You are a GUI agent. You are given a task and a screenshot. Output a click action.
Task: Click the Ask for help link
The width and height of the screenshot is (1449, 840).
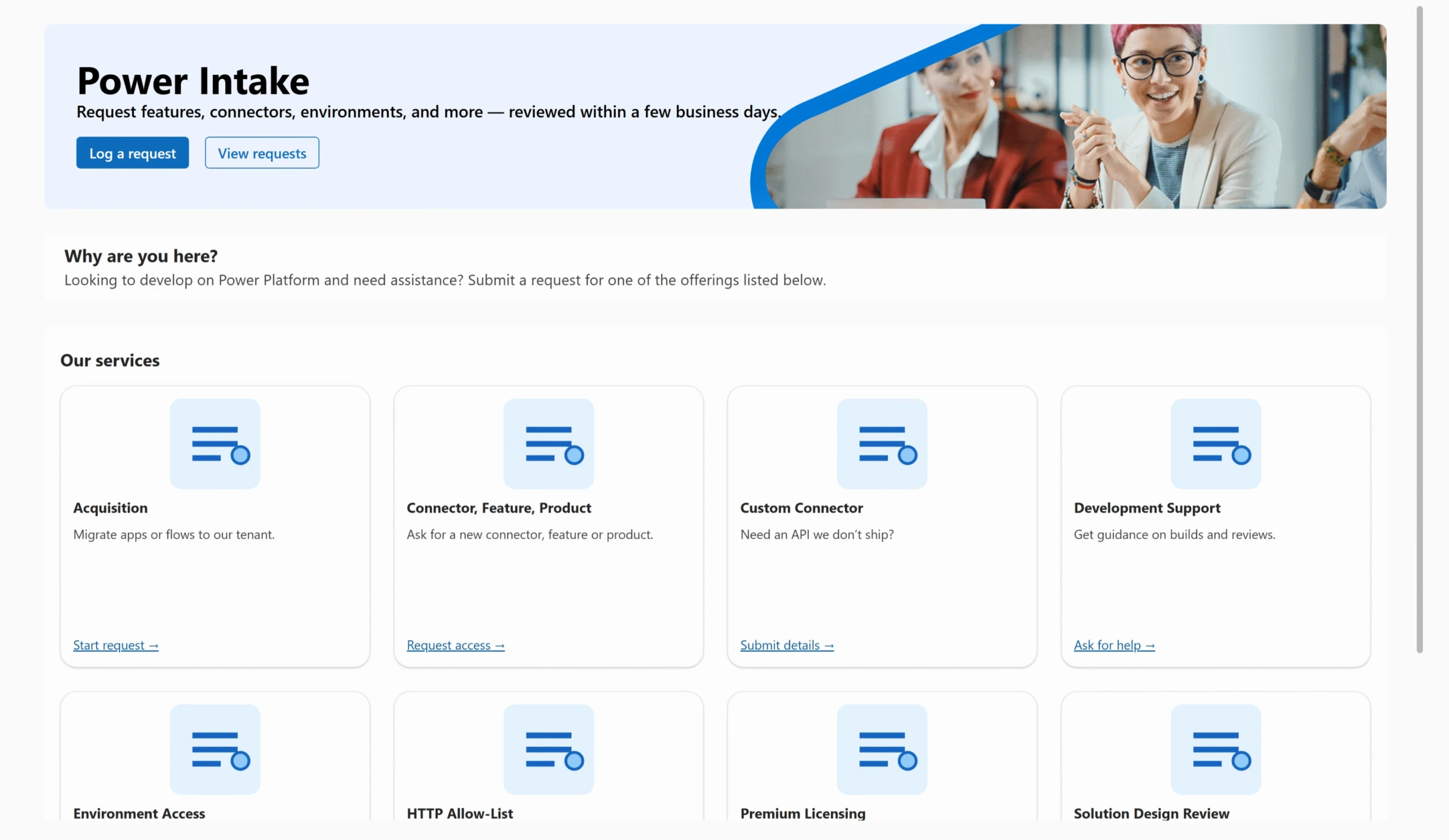(x=1114, y=645)
